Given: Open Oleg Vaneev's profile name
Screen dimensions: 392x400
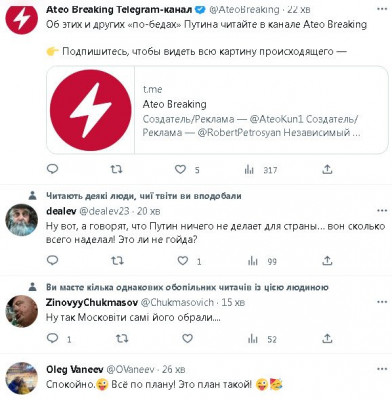Looking at the screenshot, I should pos(75,369).
